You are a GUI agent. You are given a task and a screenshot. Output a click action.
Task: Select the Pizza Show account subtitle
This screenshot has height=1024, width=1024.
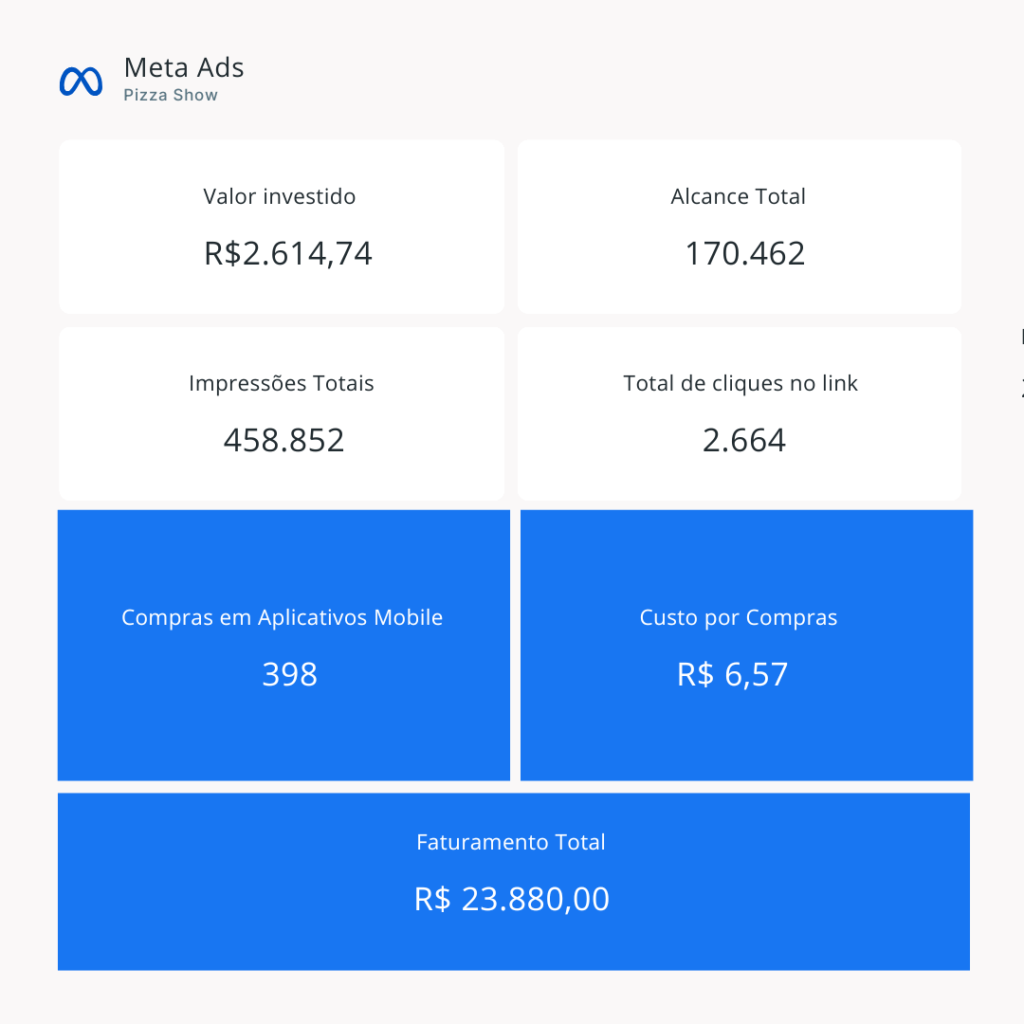click(x=171, y=96)
